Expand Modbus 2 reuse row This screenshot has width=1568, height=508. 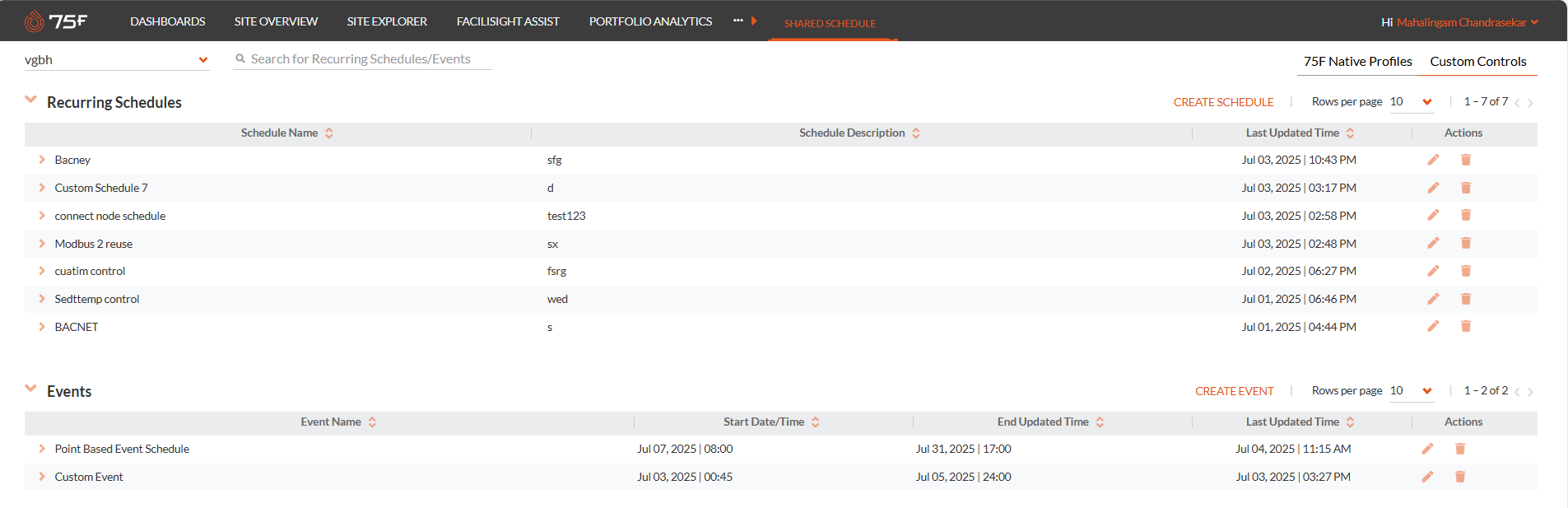click(x=42, y=243)
